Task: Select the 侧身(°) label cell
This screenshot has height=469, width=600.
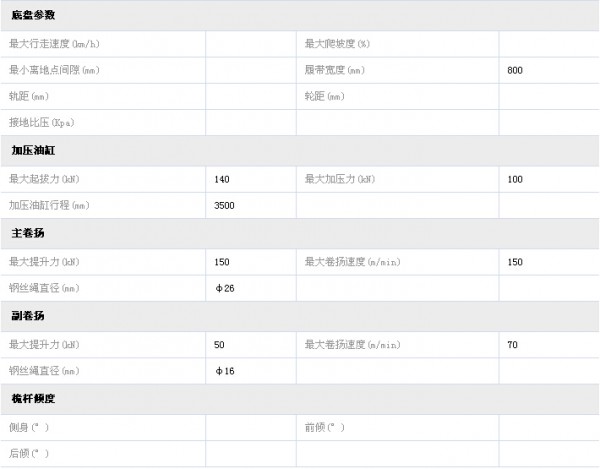Action: [x=29, y=427]
